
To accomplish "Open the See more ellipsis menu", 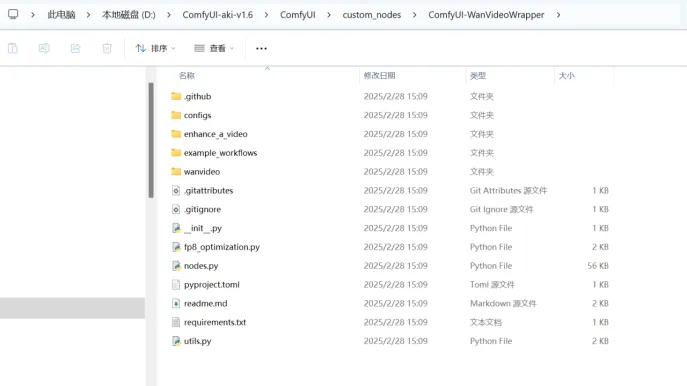I will 261,48.
